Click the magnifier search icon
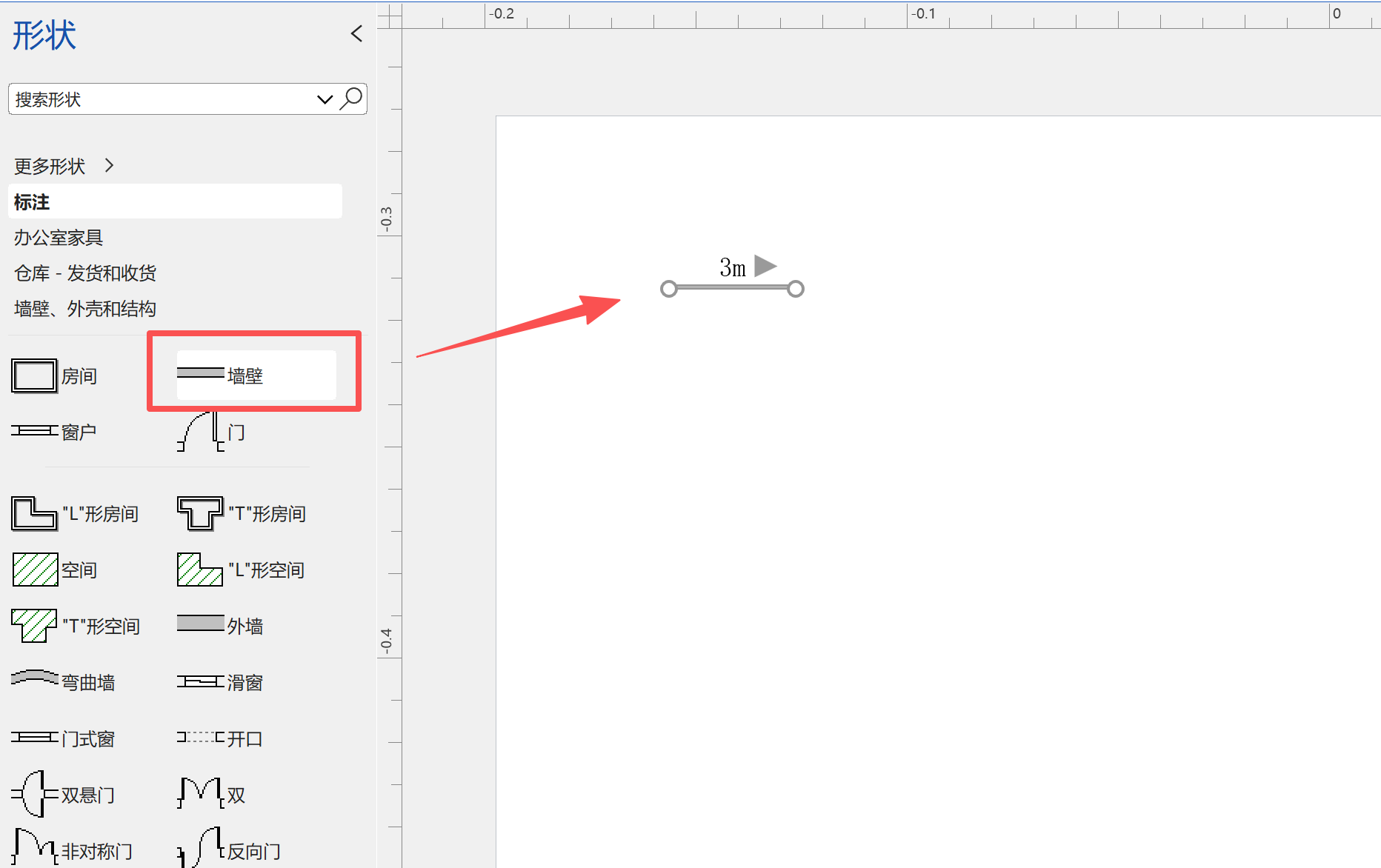 pyautogui.click(x=351, y=99)
